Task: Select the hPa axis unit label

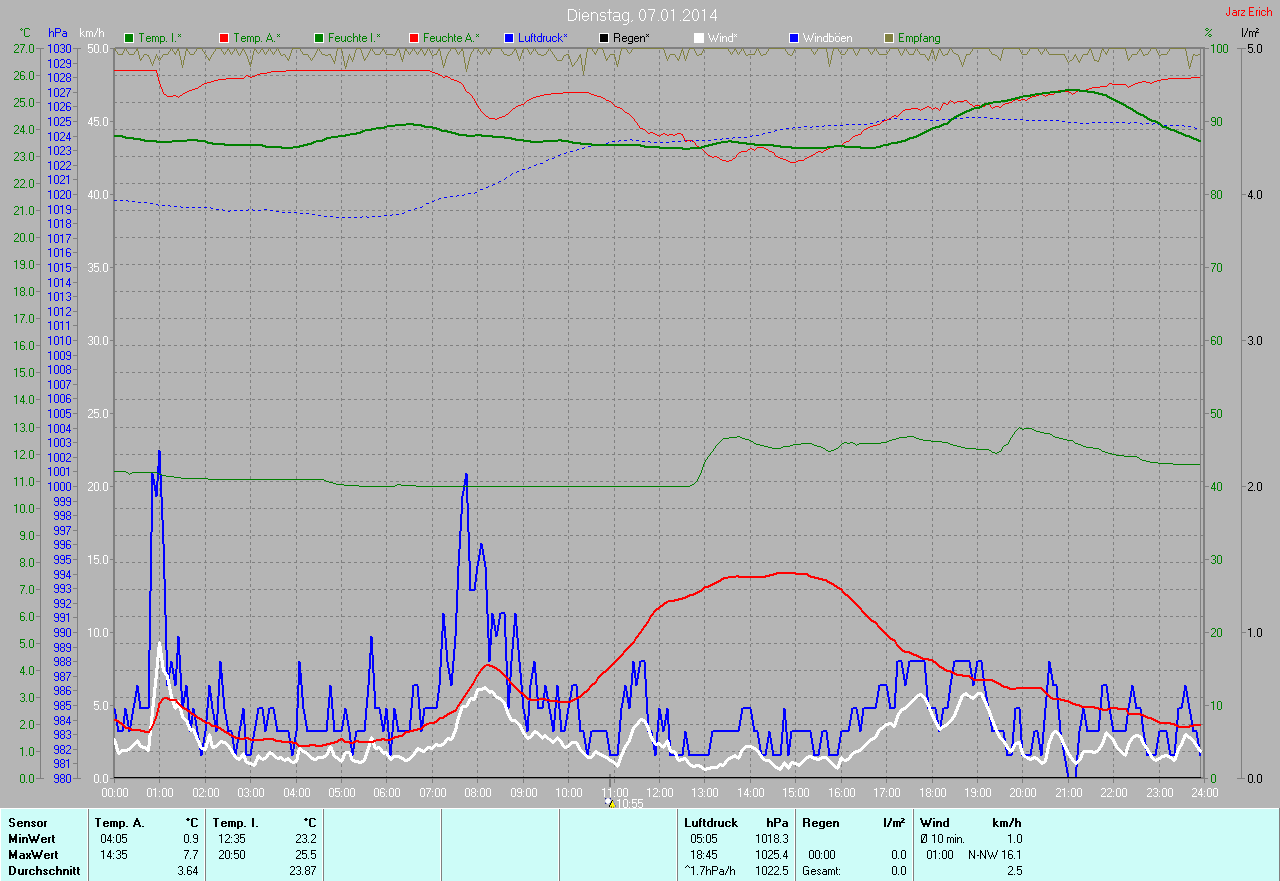Action: coord(58,33)
